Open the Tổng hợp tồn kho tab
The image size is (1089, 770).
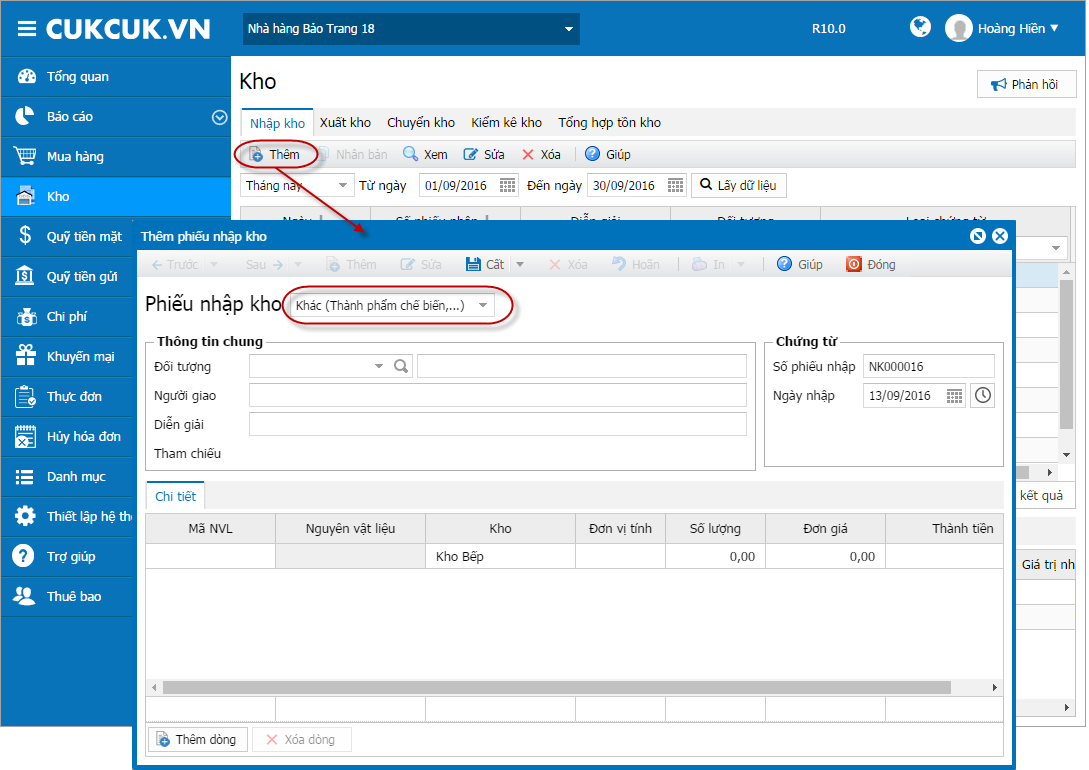pos(609,123)
